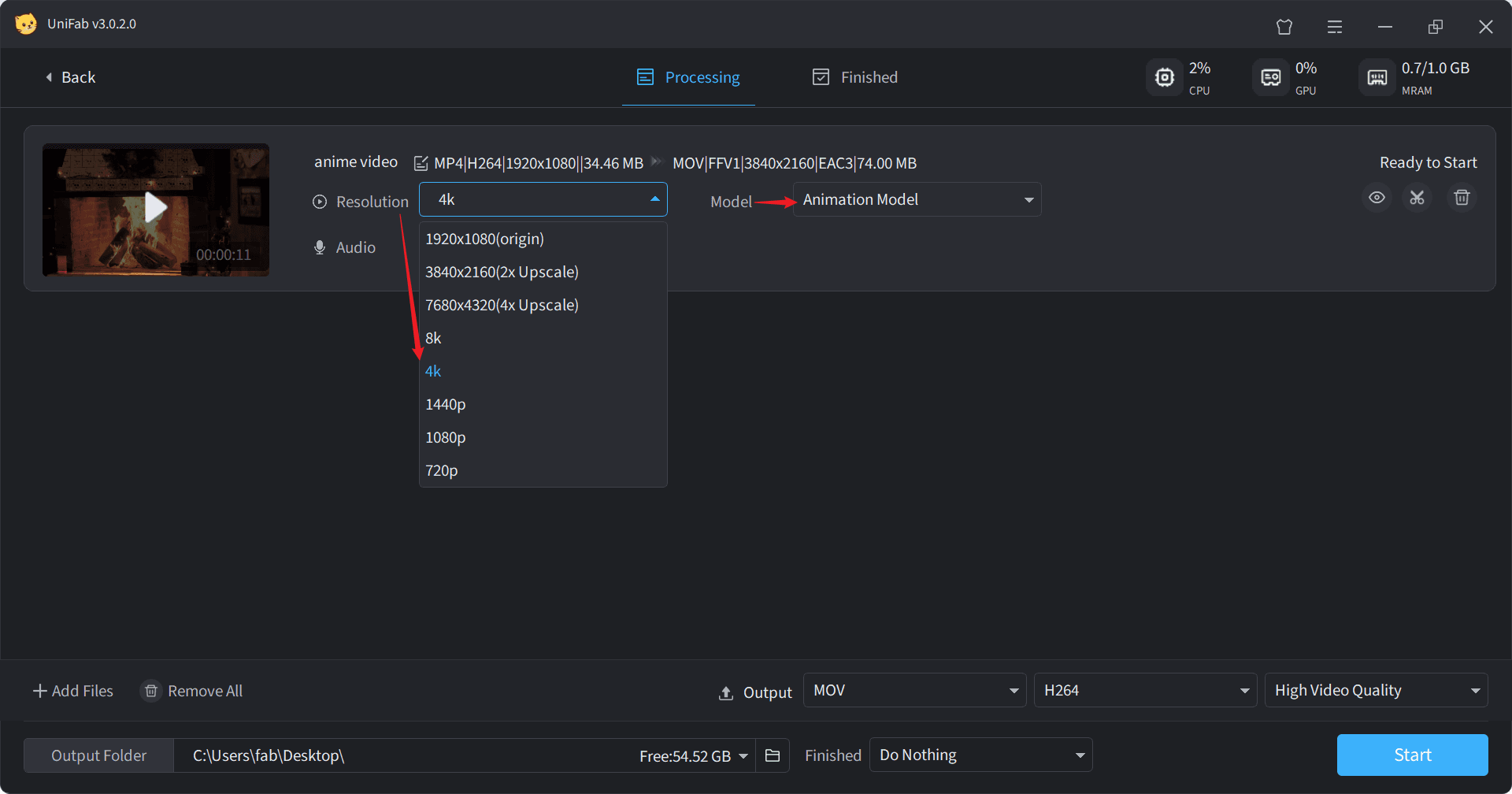The image size is (1512, 794).
Task: Go Back to the previous screen
Action: coord(70,77)
